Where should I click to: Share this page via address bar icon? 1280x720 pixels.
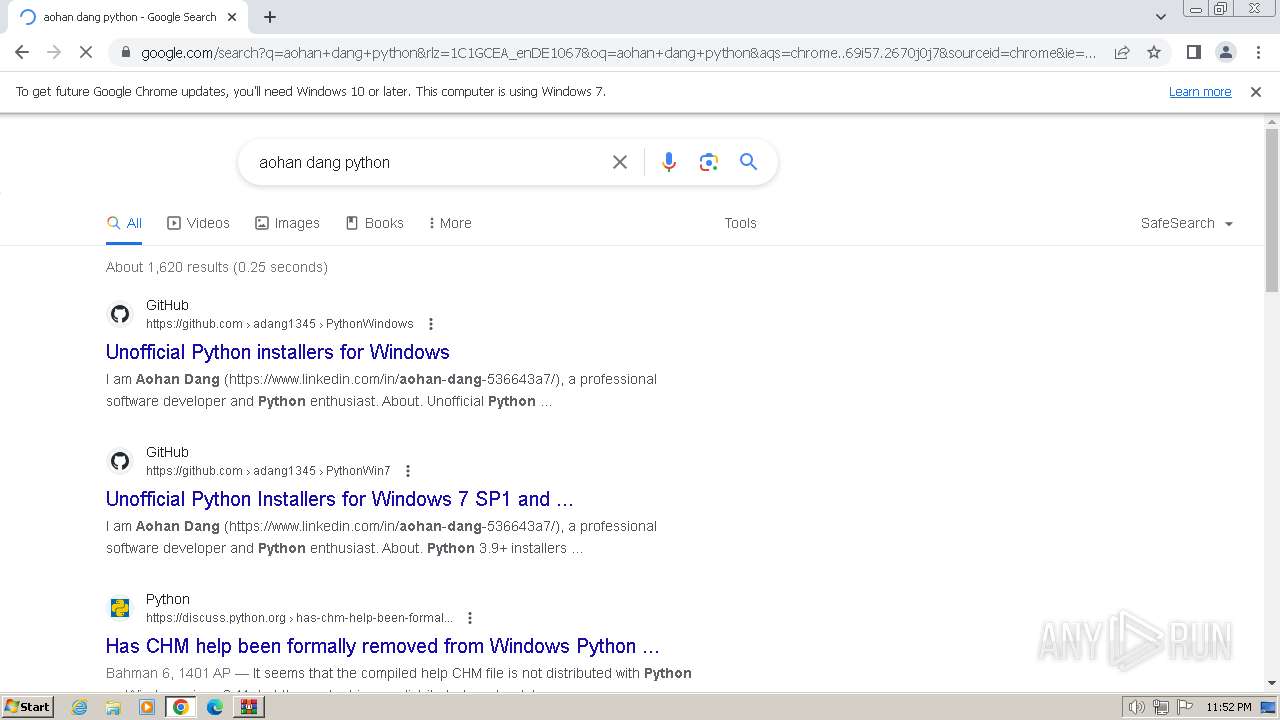pos(1122,52)
